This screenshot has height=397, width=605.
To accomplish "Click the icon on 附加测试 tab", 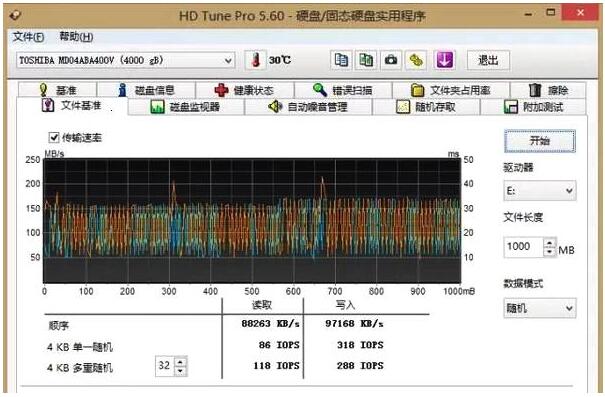I will [x=511, y=107].
